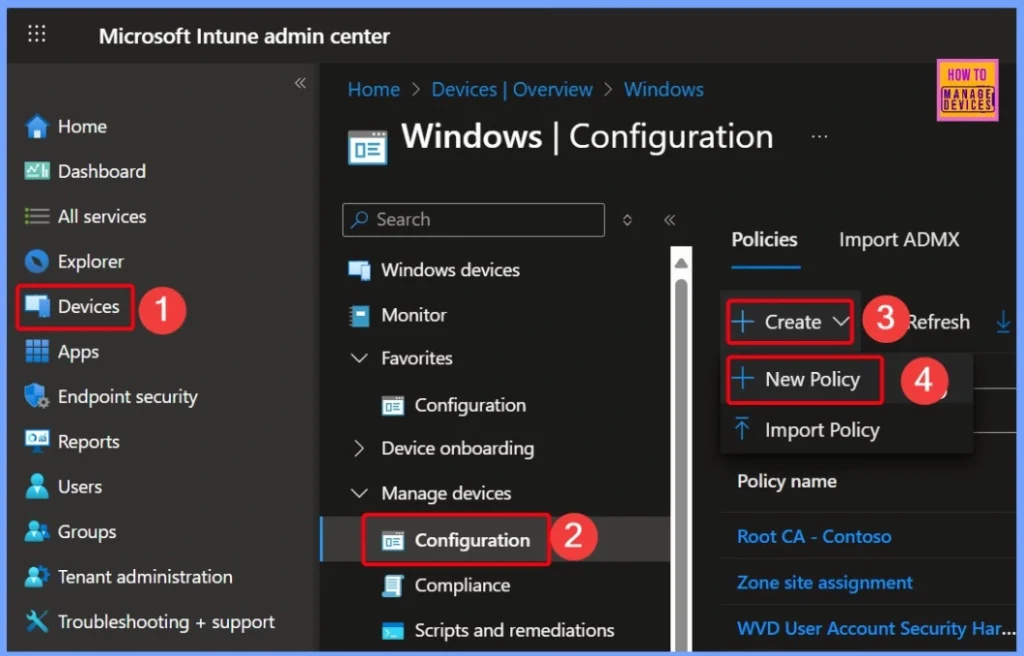The height and width of the screenshot is (656, 1024).
Task: Click the Policy name column header
Action: pyautogui.click(x=787, y=482)
